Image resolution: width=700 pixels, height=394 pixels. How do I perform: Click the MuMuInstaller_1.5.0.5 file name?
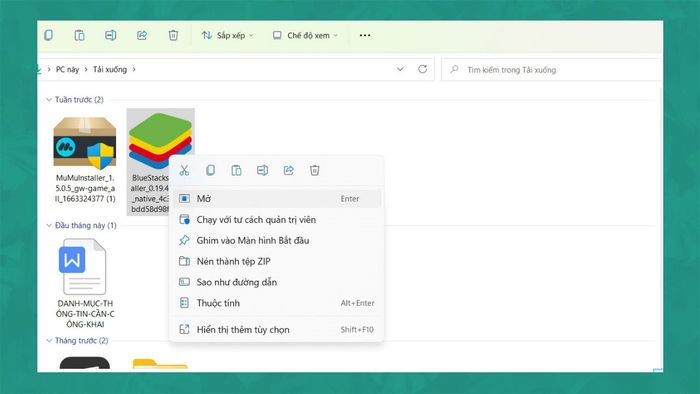pos(85,188)
